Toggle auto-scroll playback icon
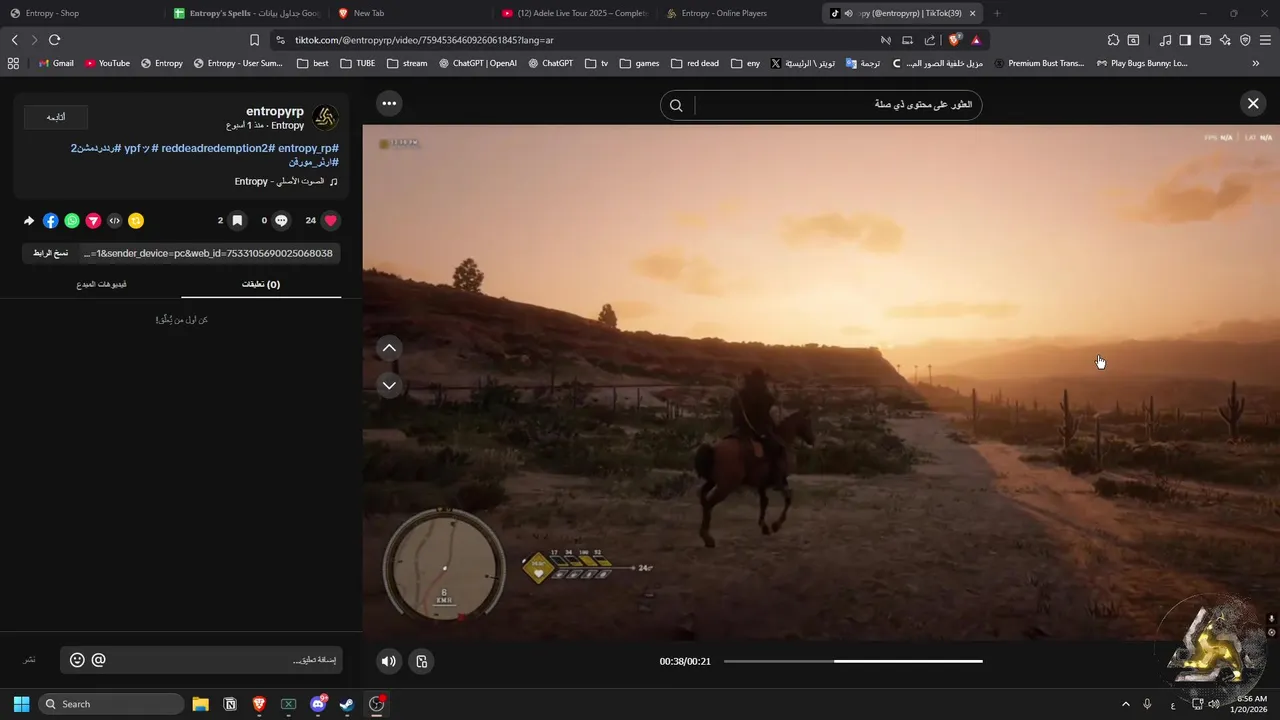Viewport: 1280px width, 720px height. coord(422,661)
